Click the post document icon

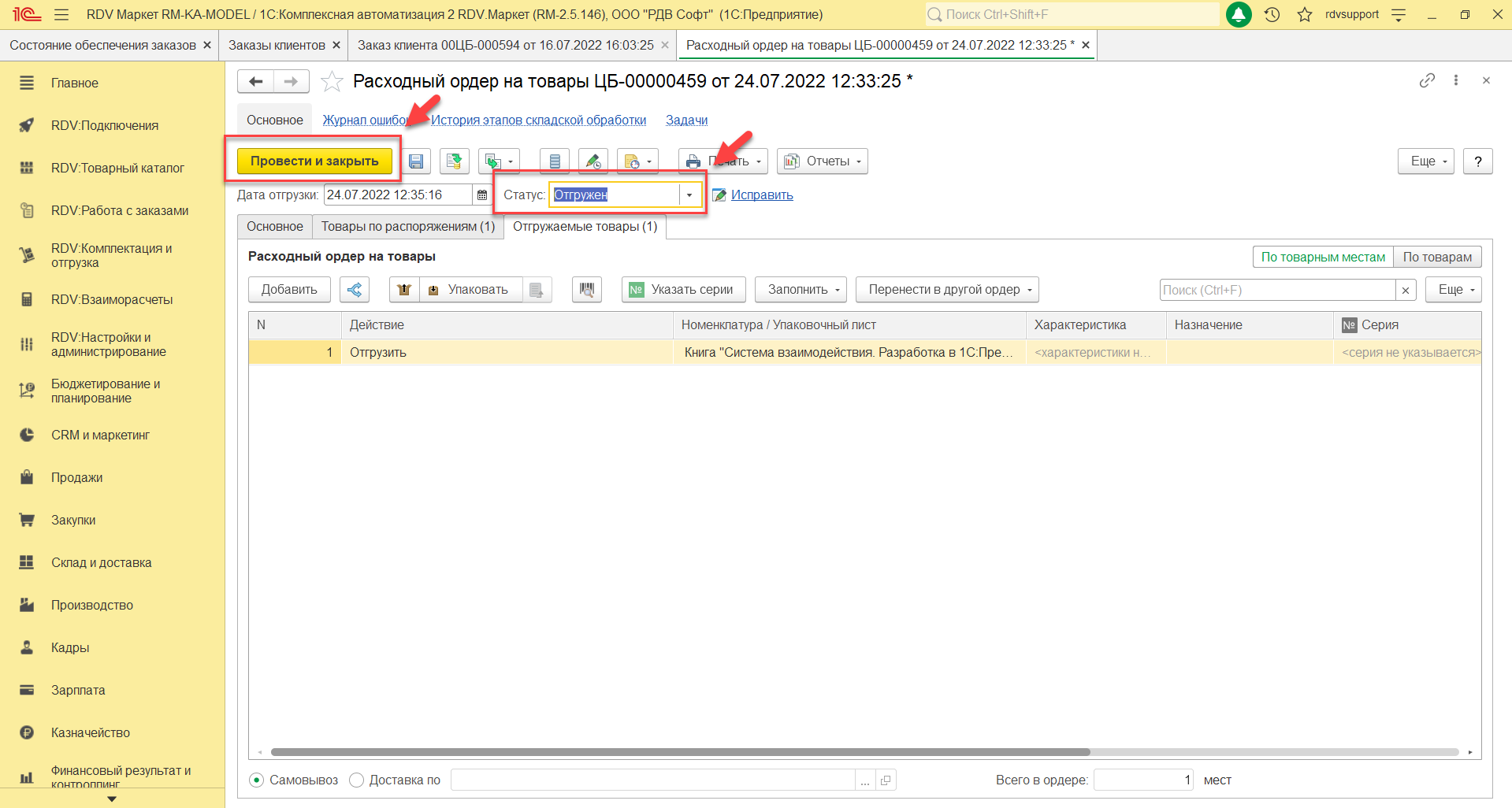(454, 161)
